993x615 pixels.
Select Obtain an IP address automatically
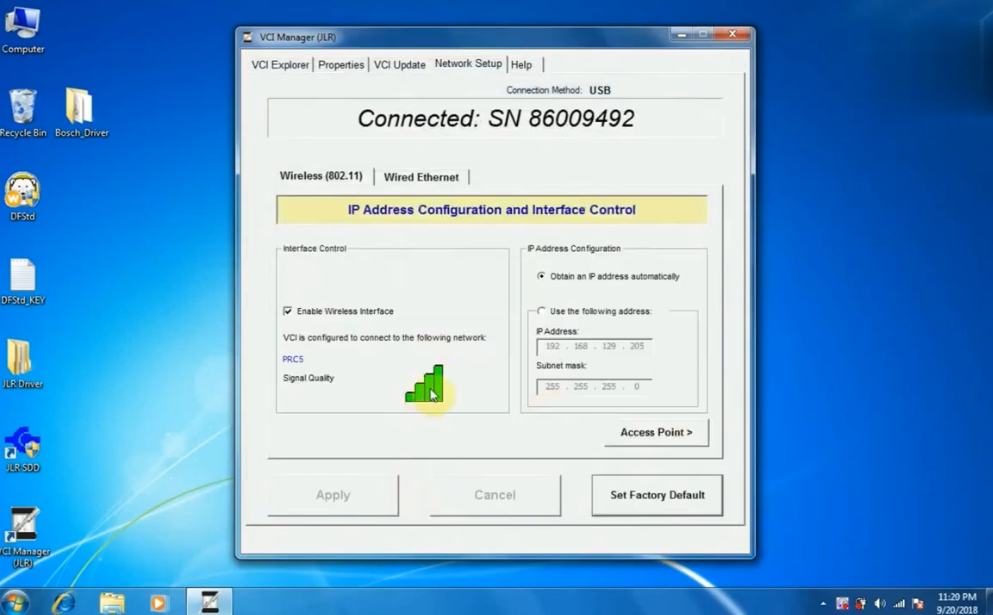[541, 276]
